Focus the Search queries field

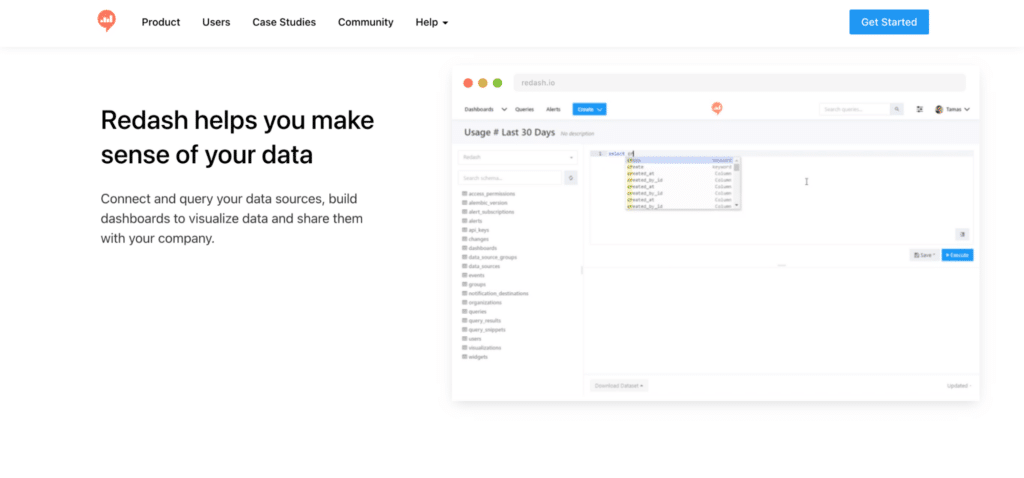pos(855,110)
